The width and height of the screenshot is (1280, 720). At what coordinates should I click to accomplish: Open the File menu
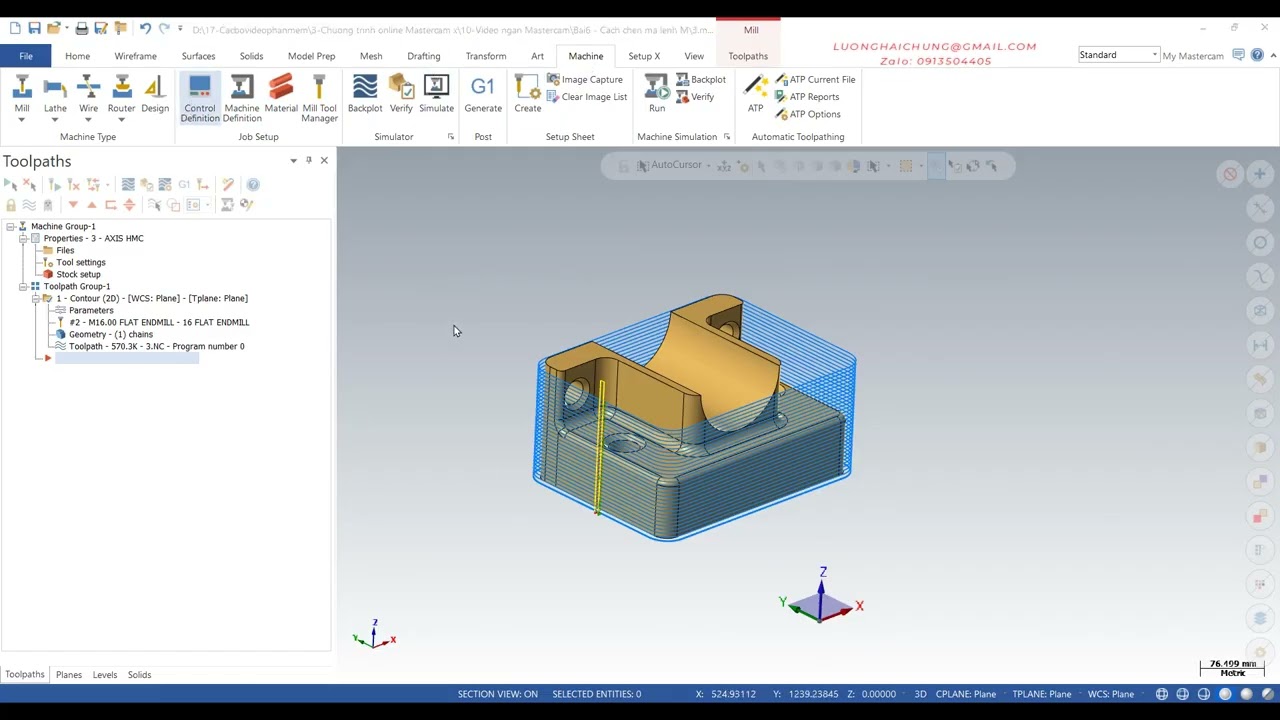pos(26,56)
